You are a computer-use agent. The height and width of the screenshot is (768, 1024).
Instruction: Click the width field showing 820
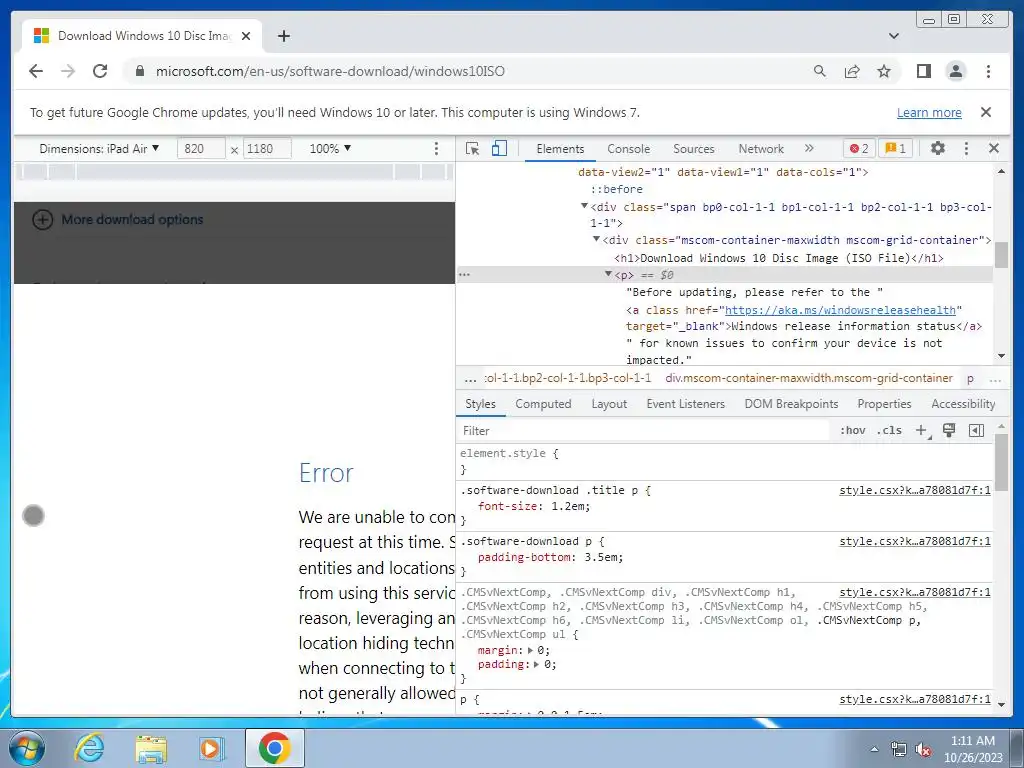[x=201, y=149]
